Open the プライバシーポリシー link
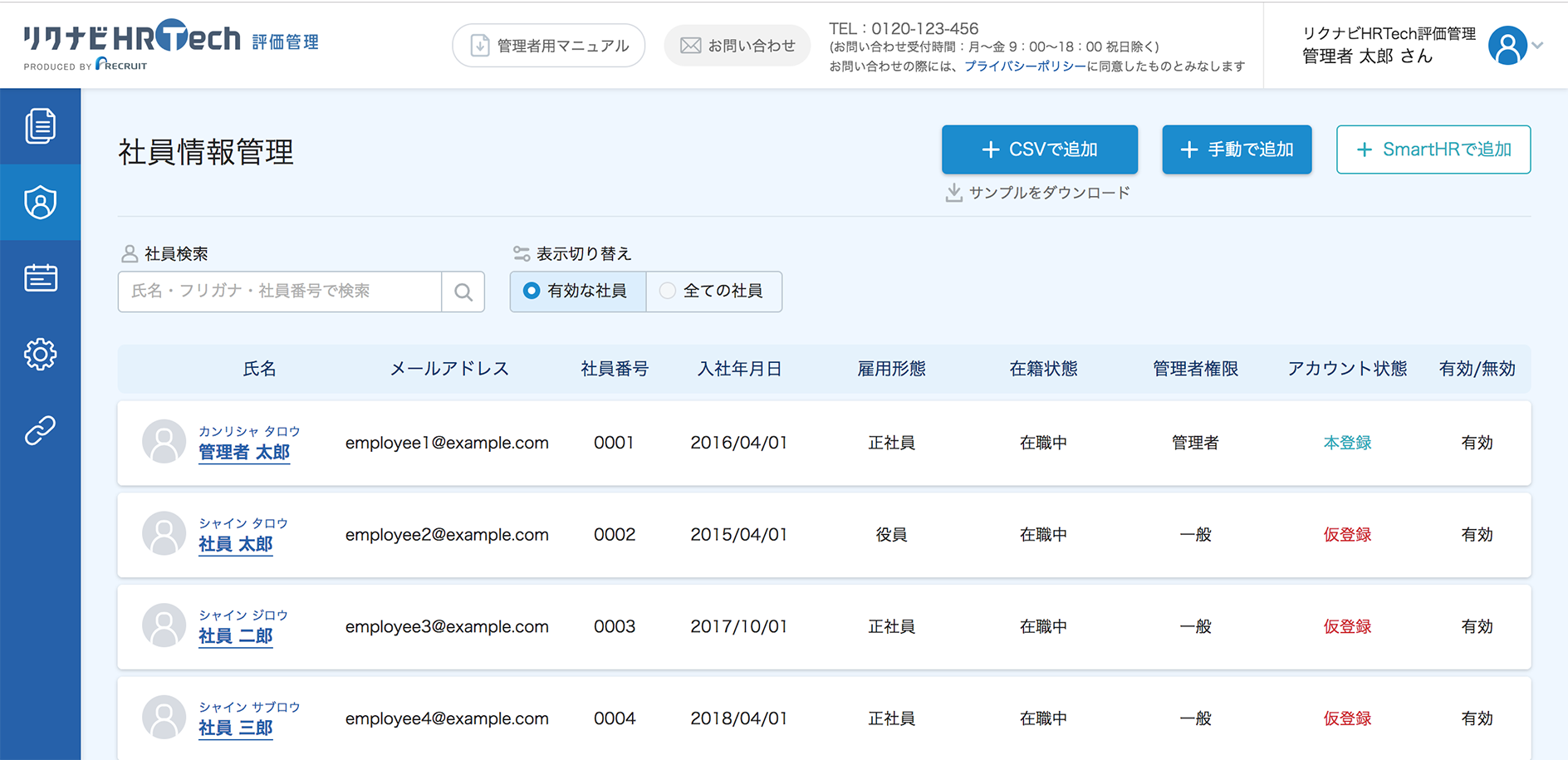Viewport: 1568px width, 760px height. (x=1024, y=66)
